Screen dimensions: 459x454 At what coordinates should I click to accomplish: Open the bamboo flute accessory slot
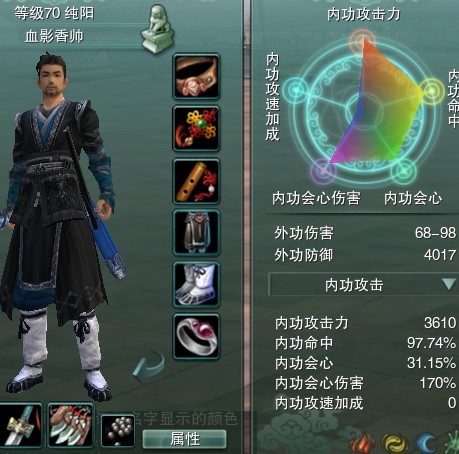click(196, 181)
